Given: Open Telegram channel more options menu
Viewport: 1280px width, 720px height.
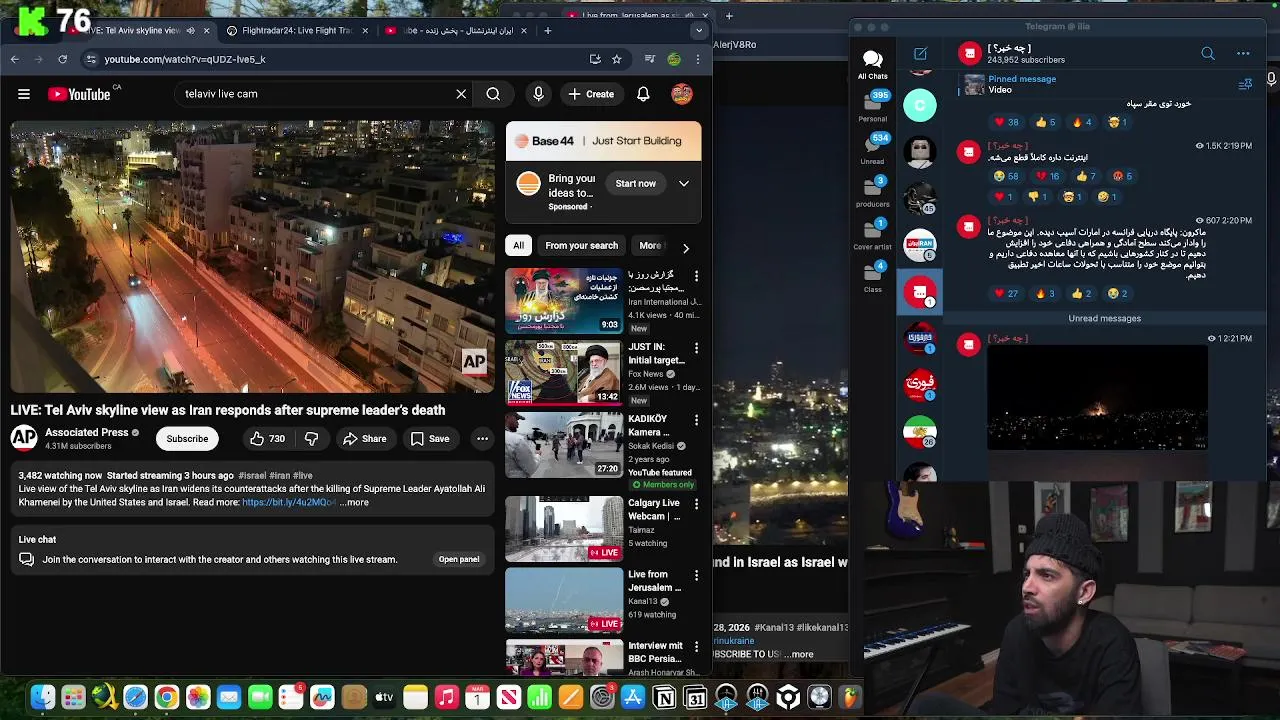Looking at the screenshot, I should pos(1243,54).
